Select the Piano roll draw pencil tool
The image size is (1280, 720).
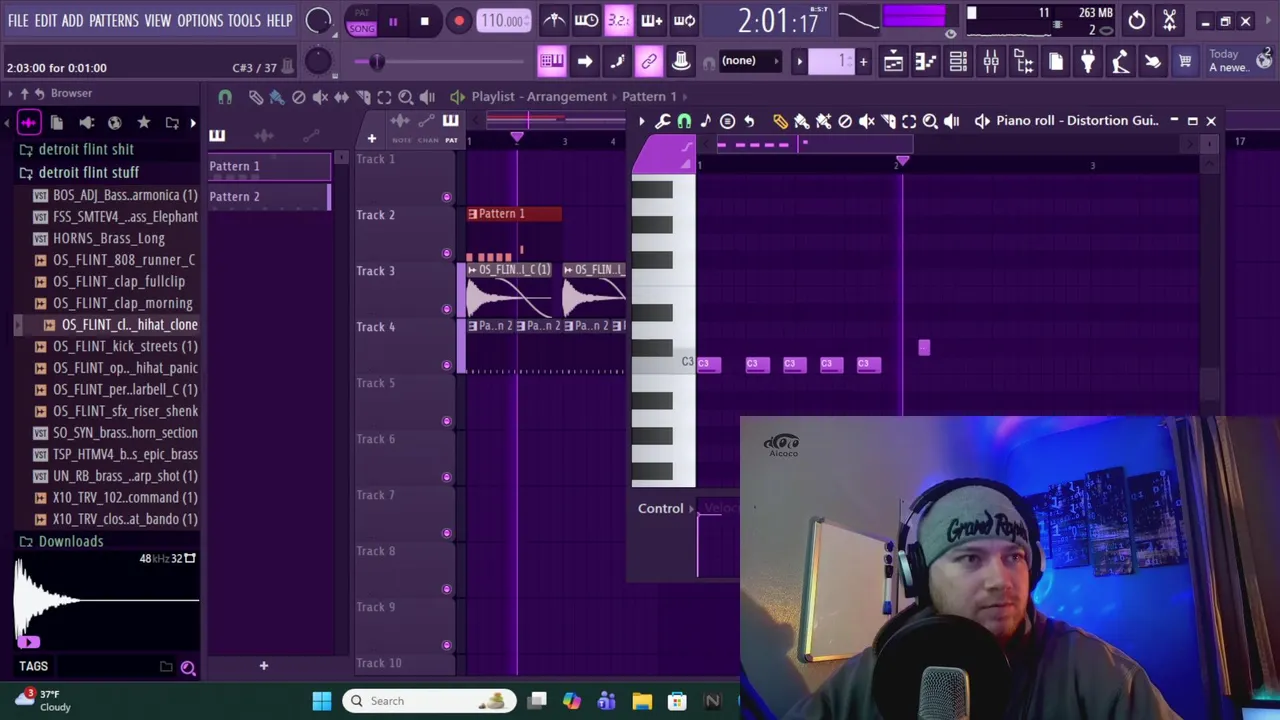click(x=780, y=121)
